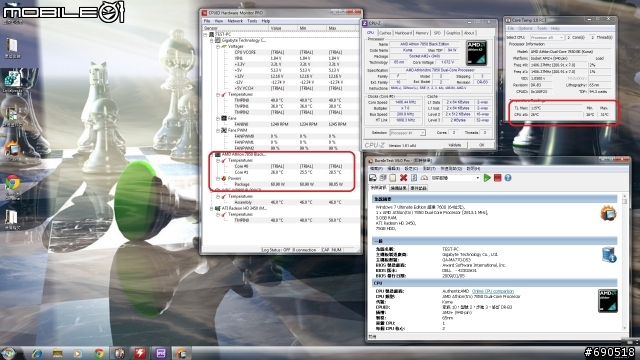Select the second tab in BurnInTest
Screen dimensions: 640x360
(398, 188)
